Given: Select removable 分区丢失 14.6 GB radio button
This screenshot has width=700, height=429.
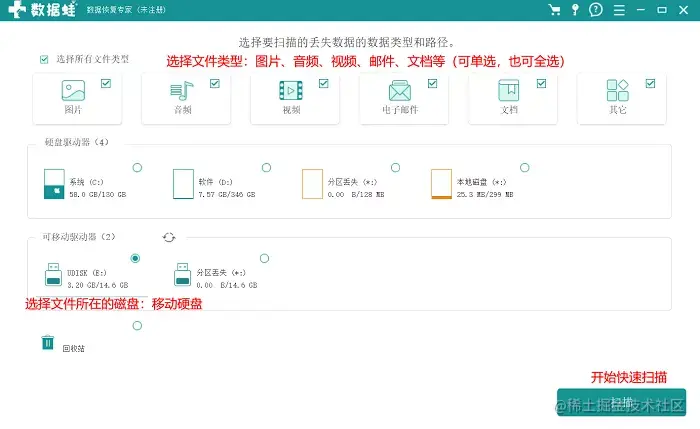Looking at the screenshot, I should pyautogui.click(x=264, y=258).
